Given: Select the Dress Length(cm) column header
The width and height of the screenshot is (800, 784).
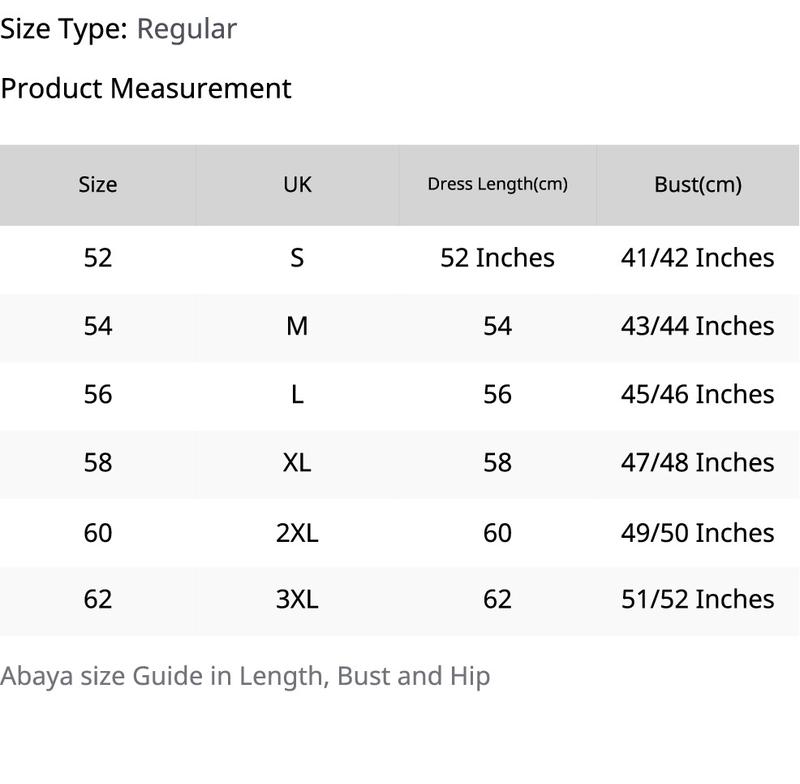Looking at the screenshot, I should click(x=497, y=184).
